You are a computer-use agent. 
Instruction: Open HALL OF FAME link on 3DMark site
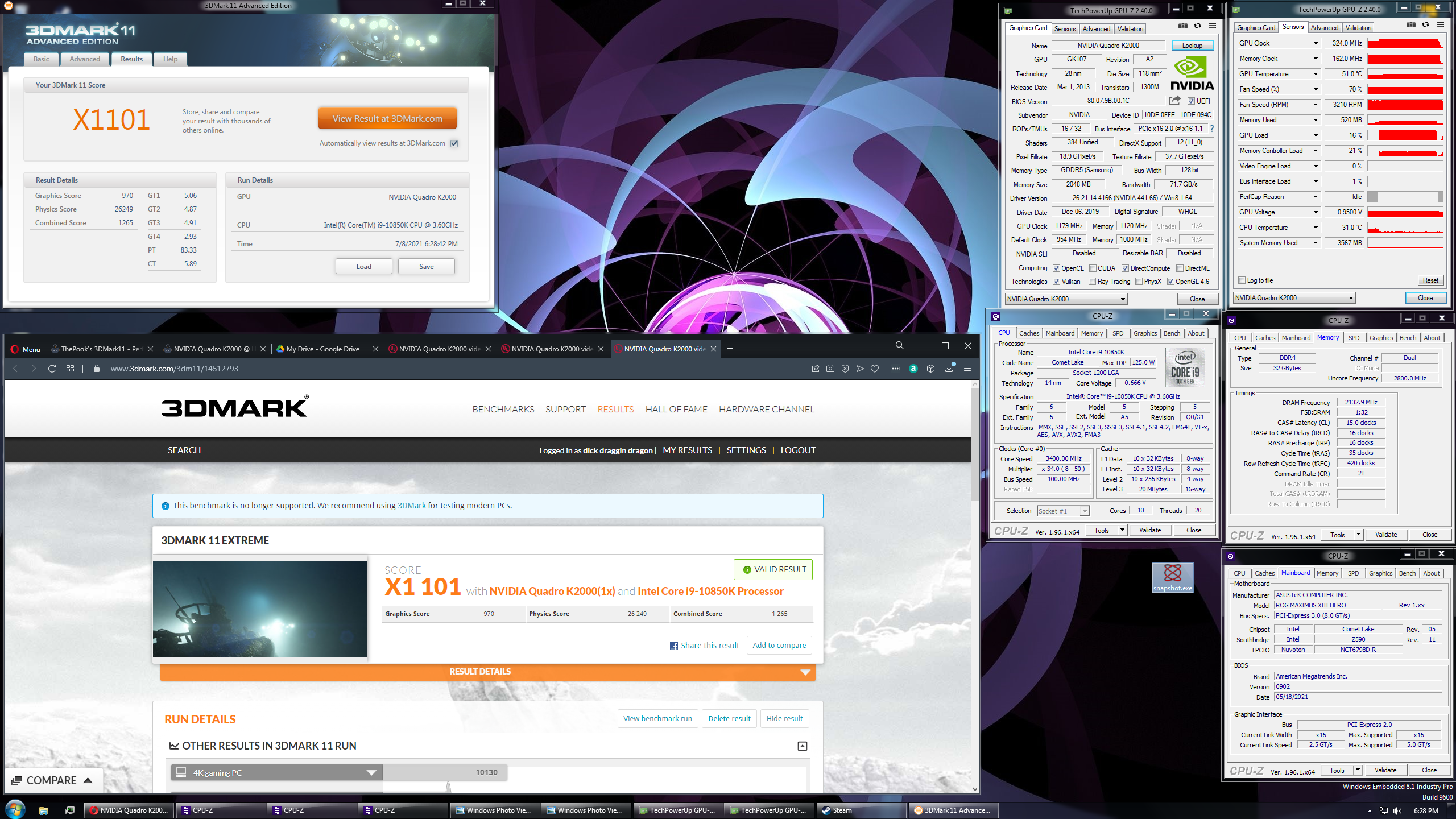click(676, 409)
